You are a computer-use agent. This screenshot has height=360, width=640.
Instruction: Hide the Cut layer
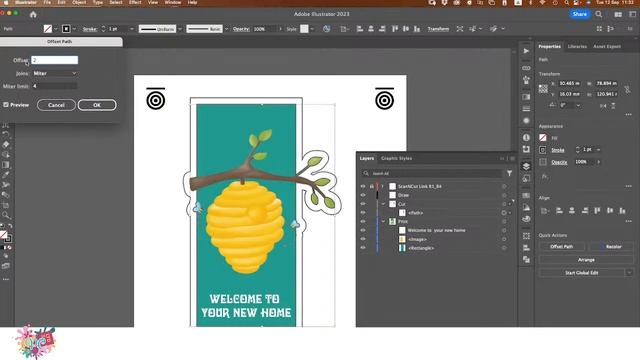363,204
